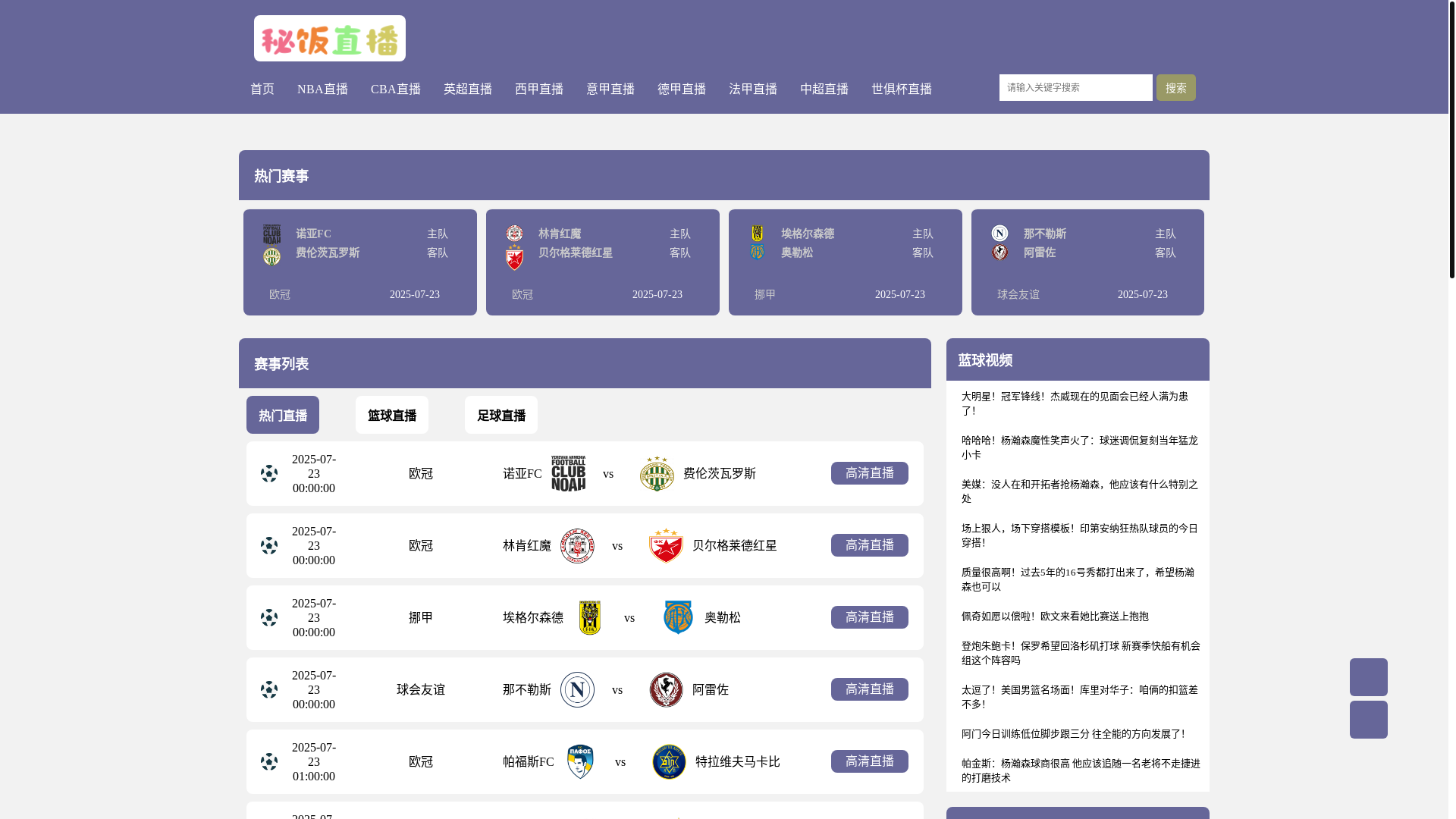
Task: Click soccer ball icon in 埃格尔森德 row
Action: pos(269,617)
